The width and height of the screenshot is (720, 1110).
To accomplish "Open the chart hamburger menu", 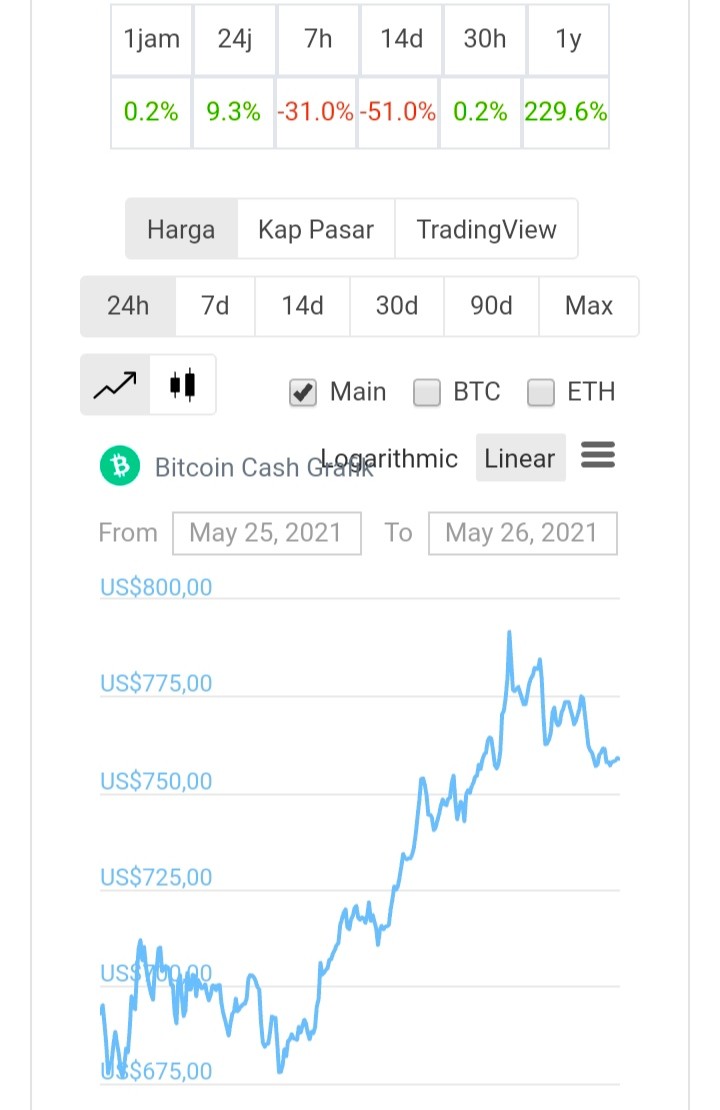I will tap(598, 455).
